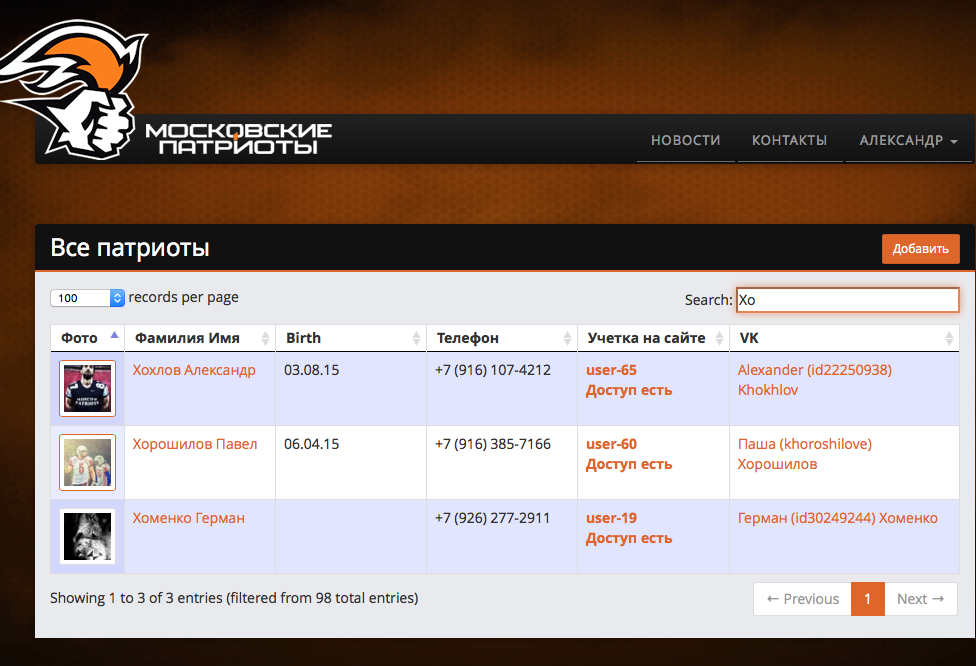Sort table by Birth column

351,338
